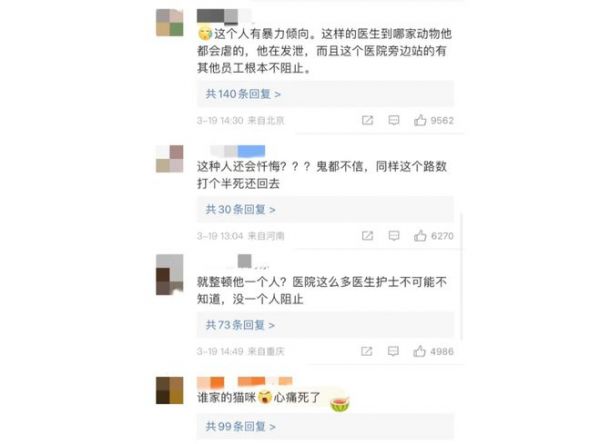Expand 共30条回复 replies
The image size is (600, 444).
click(x=241, y=209)
